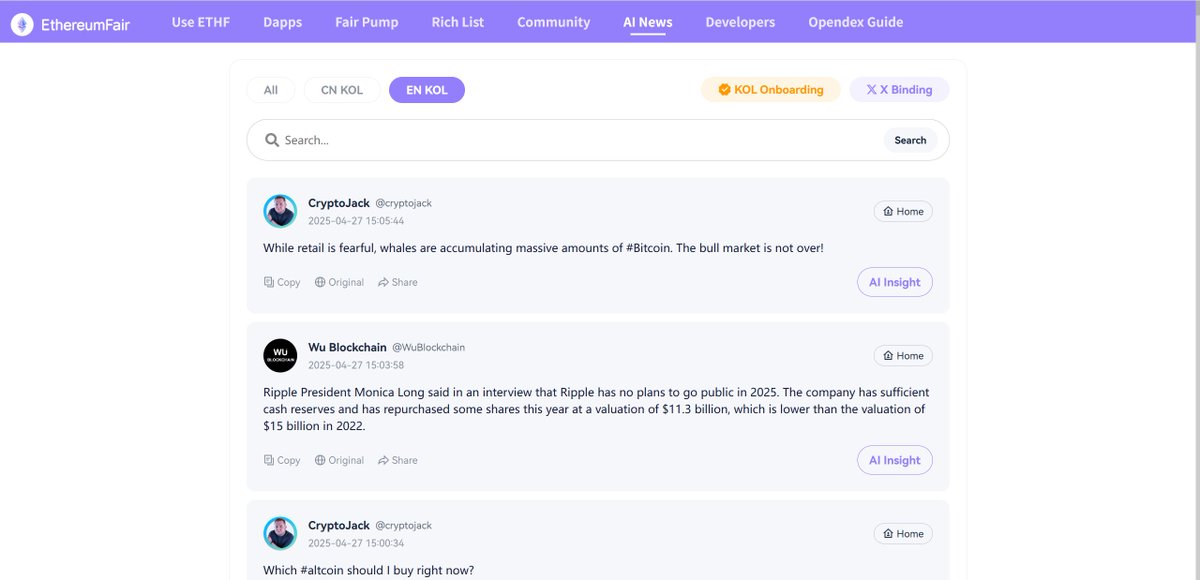Open the Use ETHF menu
The image size is (1200, 580).
point(201,22)
